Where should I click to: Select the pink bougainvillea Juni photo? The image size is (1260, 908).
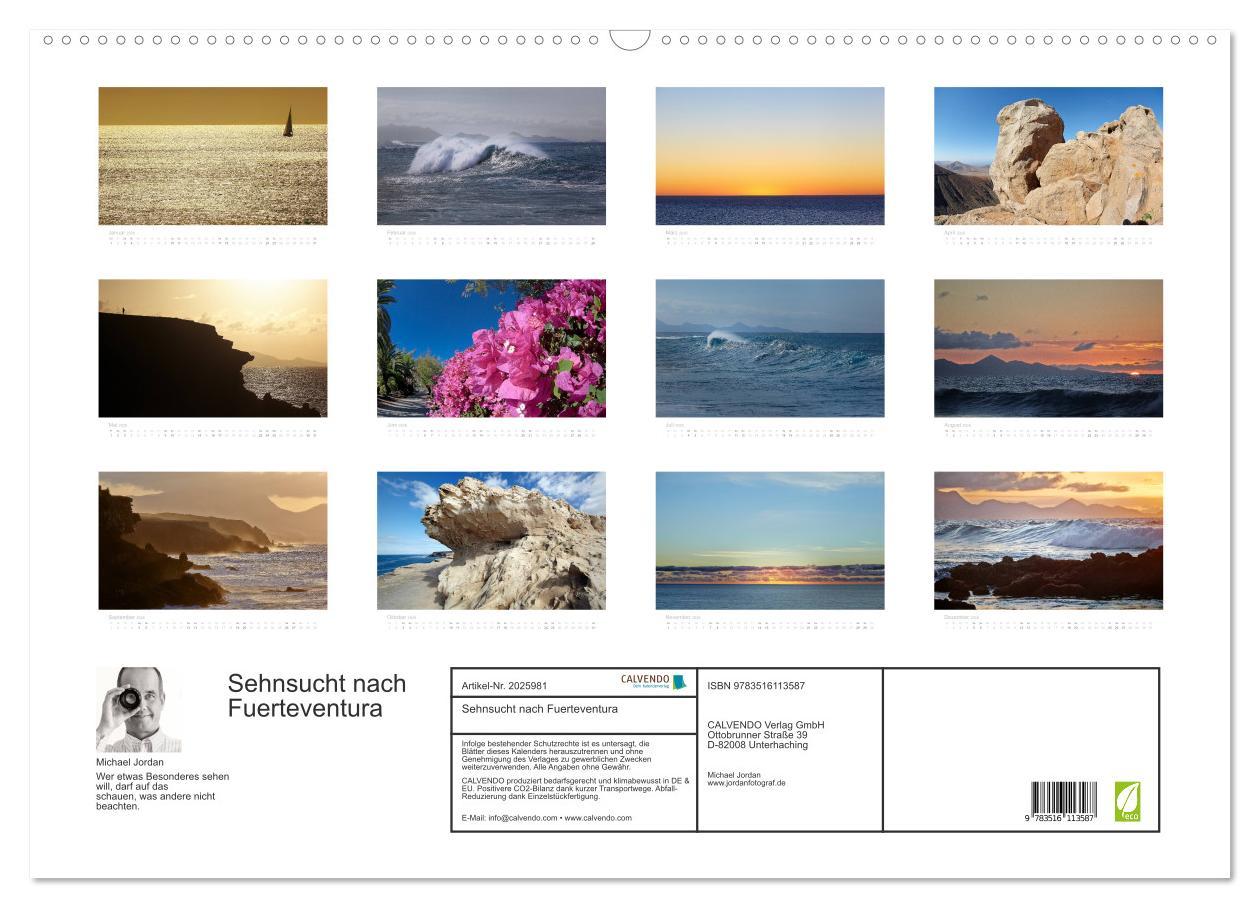coord(492,348)
